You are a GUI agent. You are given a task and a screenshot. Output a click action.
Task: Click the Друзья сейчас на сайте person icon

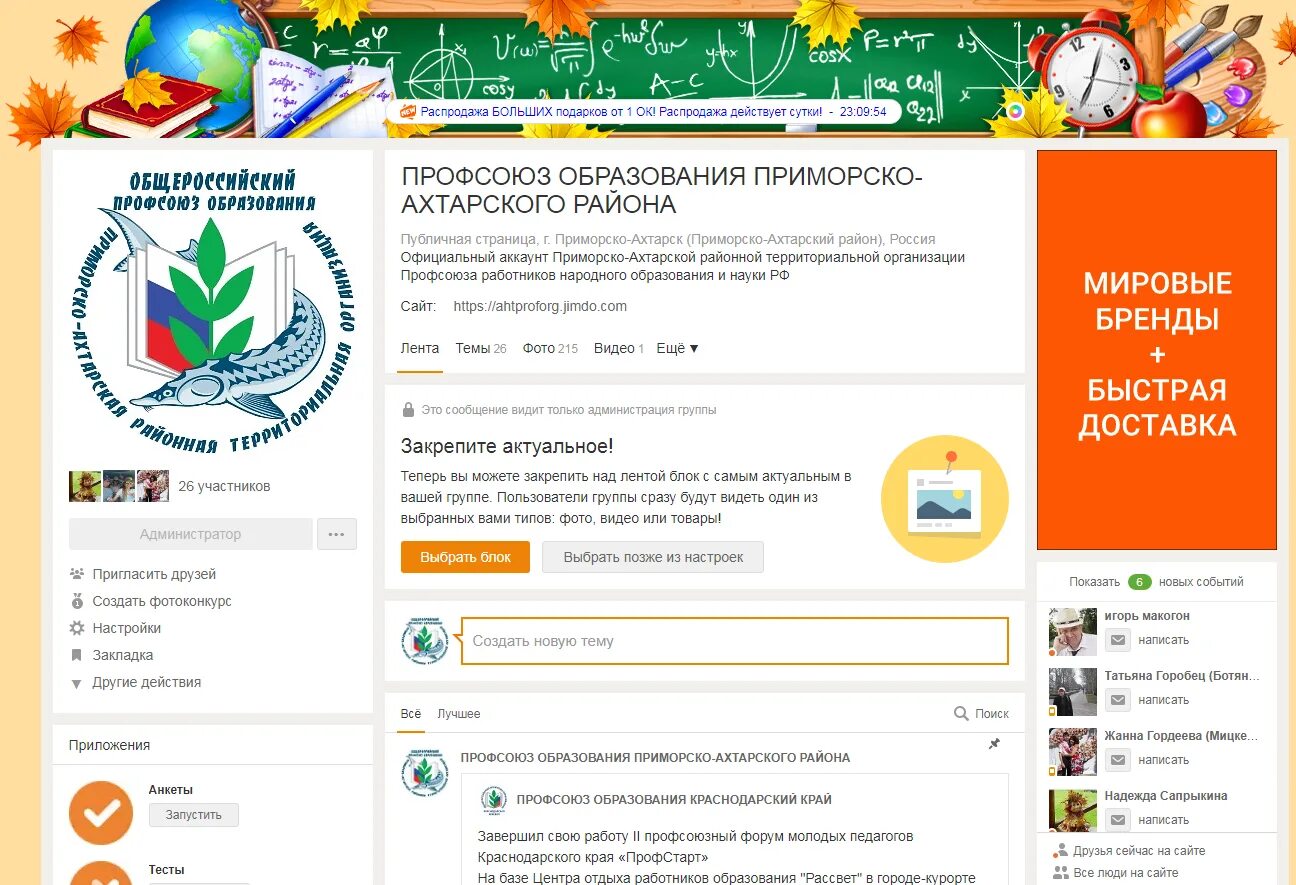click(x=1060, y=851)
